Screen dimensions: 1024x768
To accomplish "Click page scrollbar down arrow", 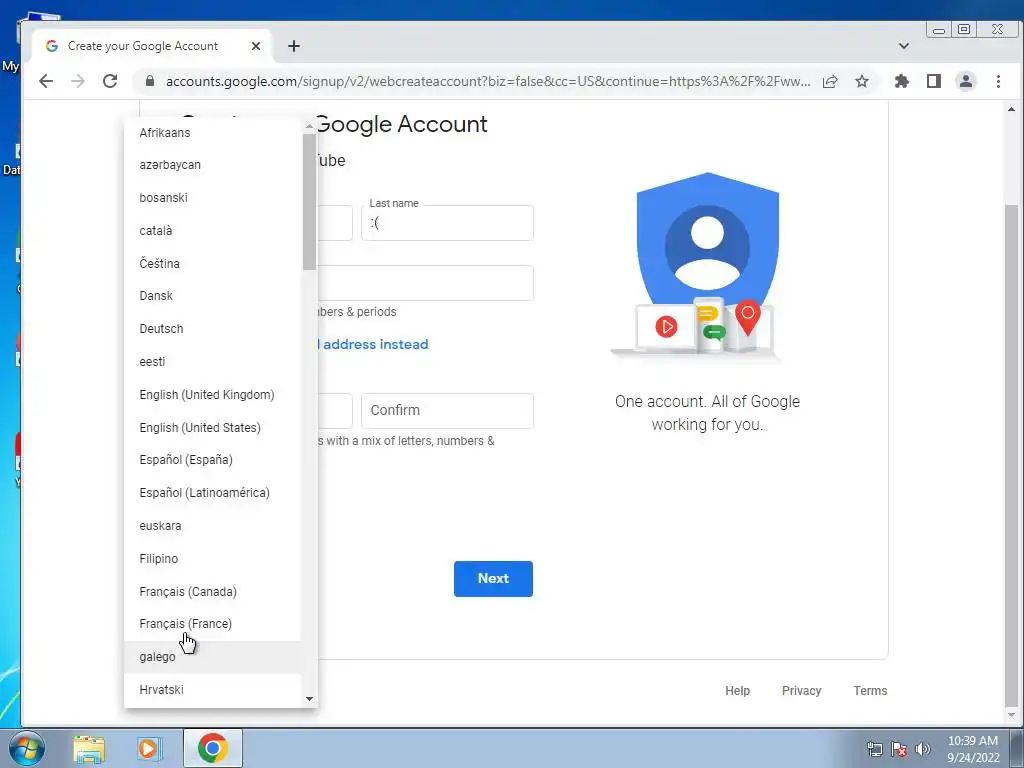I will (x=1012, y=715).
